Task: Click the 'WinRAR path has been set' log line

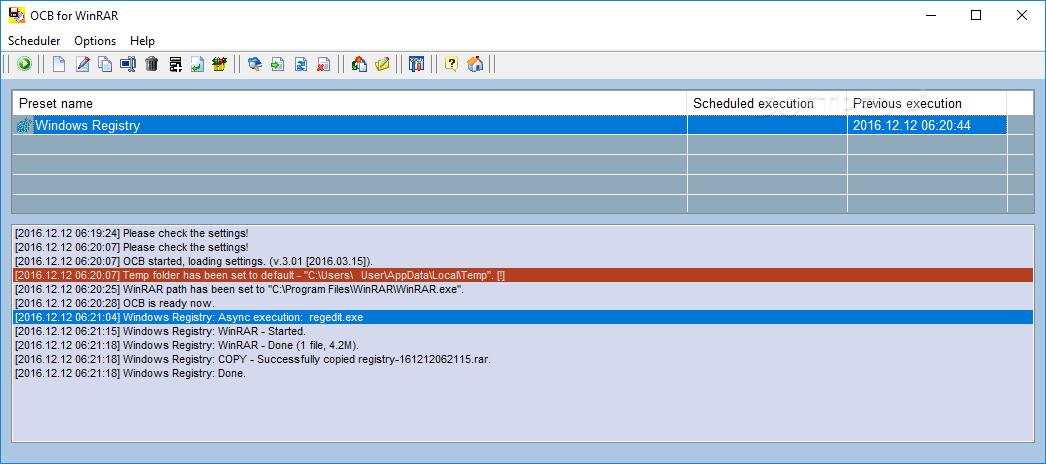Action: pos(523,289)
